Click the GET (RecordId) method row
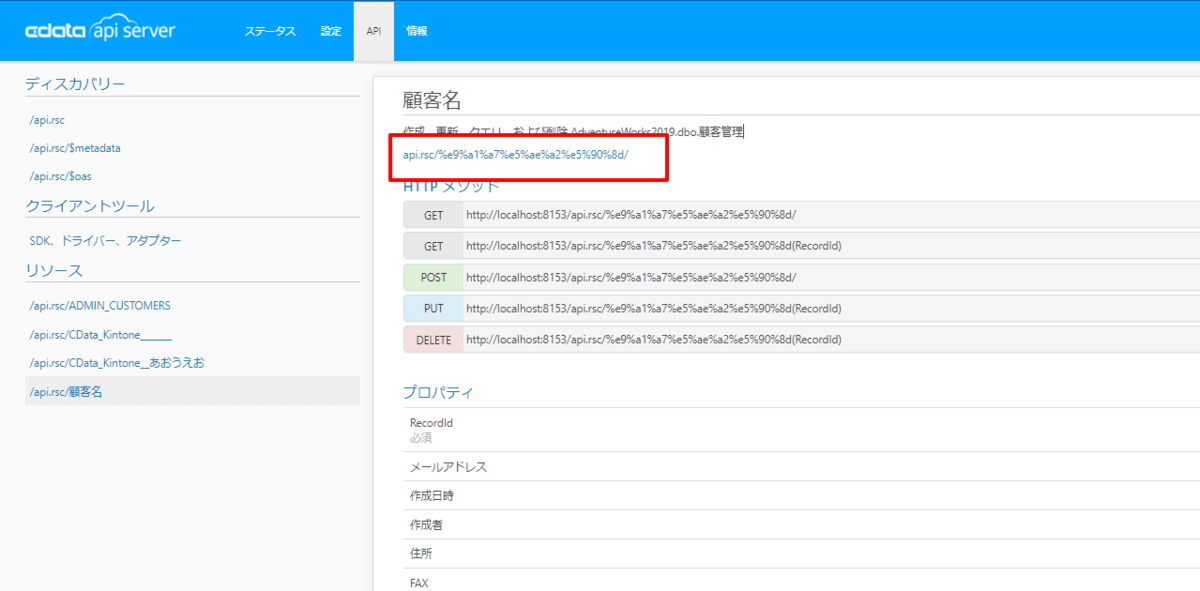 (x=801, y=246)
